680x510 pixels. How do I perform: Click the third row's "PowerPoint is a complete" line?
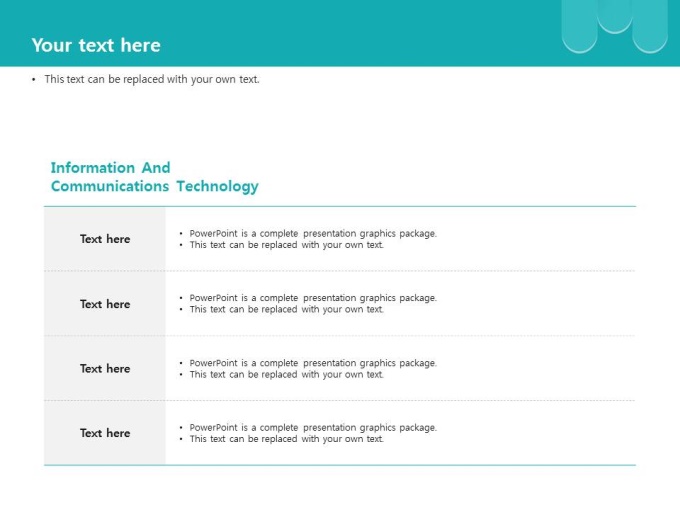point(313,363)
